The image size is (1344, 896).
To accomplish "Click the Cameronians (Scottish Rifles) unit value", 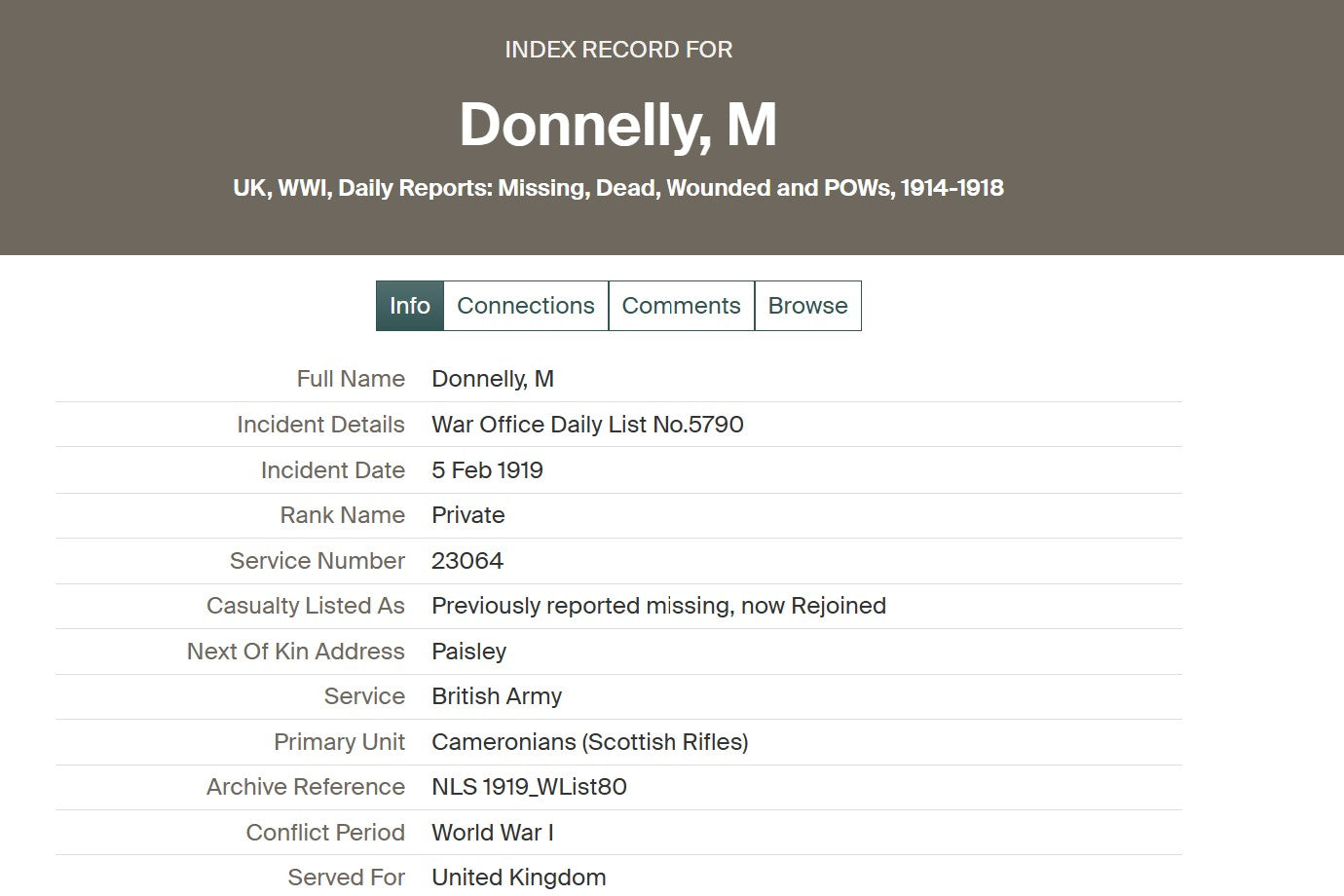I will [x=590, y=742].
